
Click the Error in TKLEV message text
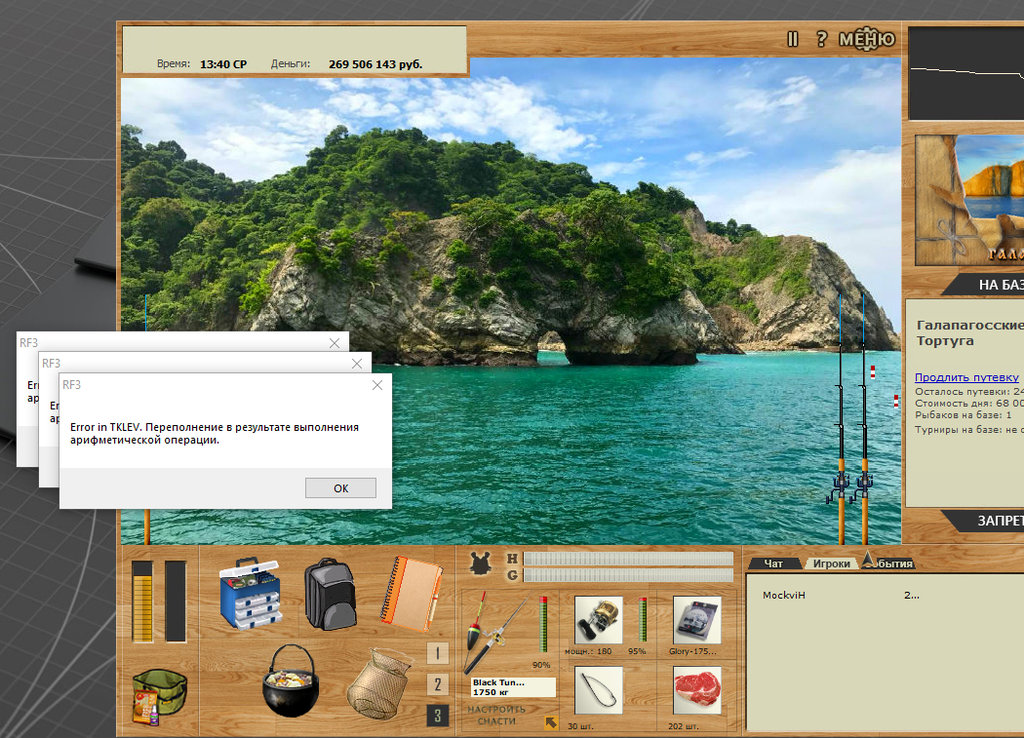[214, 433]
